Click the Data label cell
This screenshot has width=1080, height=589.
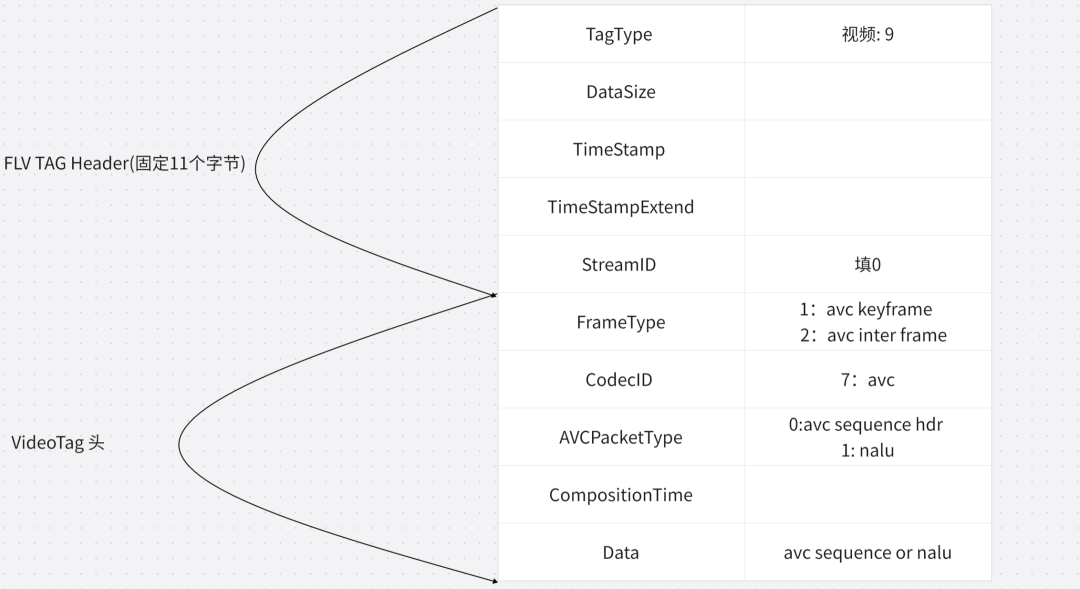pyautogui.click(x=620, y=553)
